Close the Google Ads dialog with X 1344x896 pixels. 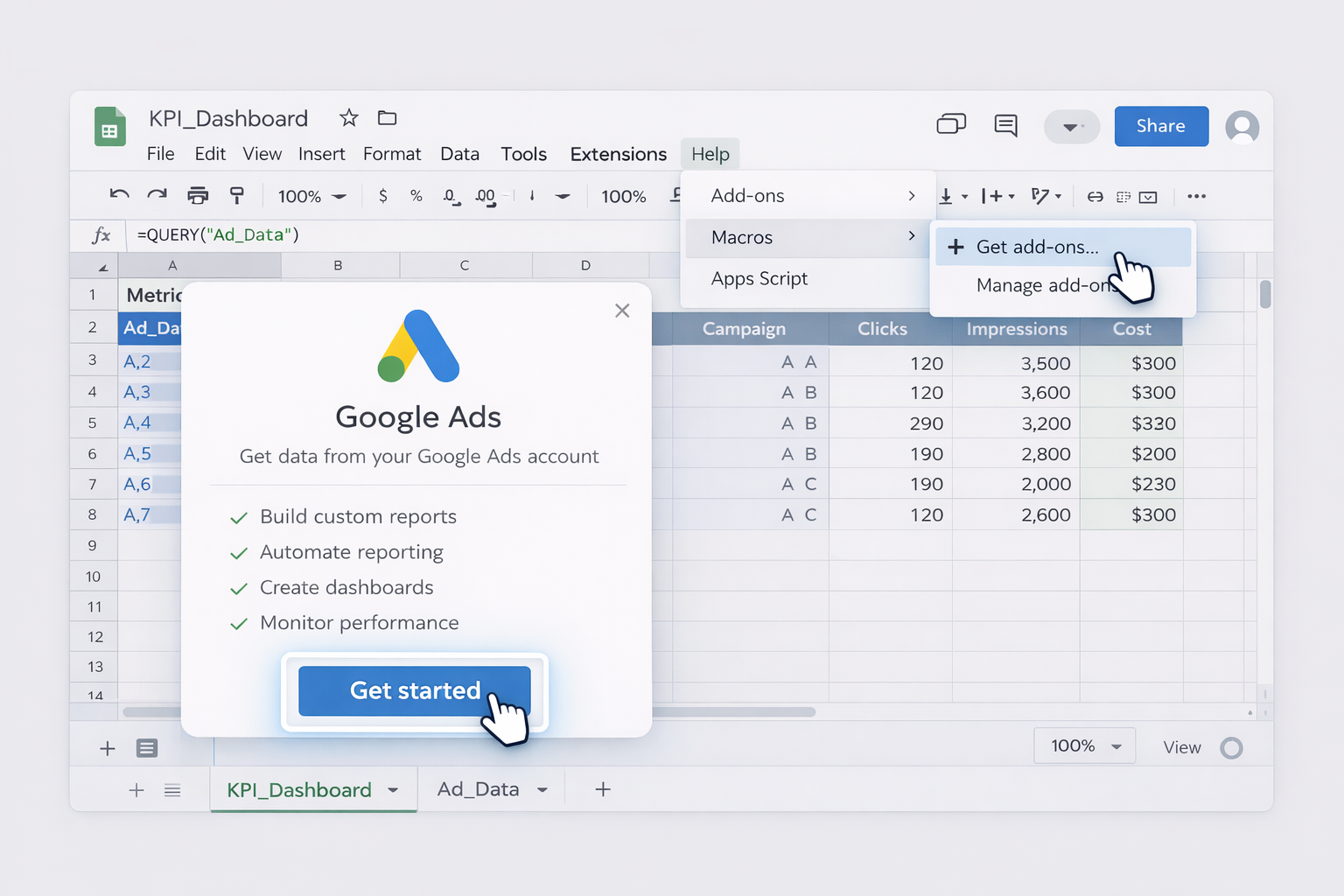pyautogui.click(x=622, y=311)
